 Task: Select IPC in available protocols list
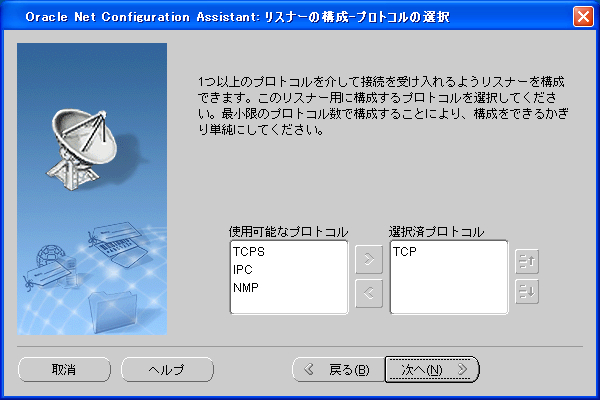click(242, 269)
